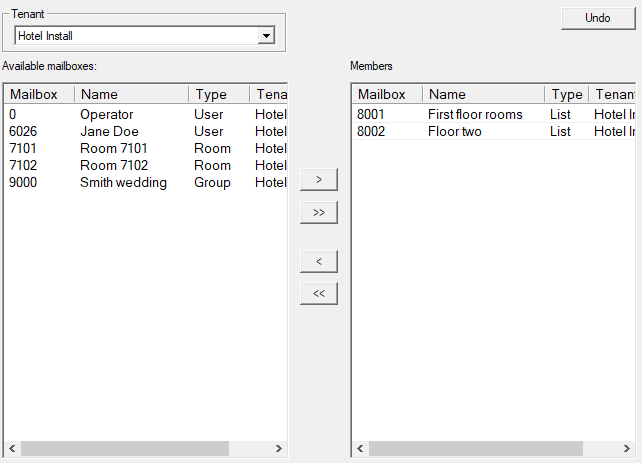The height and width of the screenshot is (463, 642).
Task: Select the Operator mailbox row
Action: (106, 115)
